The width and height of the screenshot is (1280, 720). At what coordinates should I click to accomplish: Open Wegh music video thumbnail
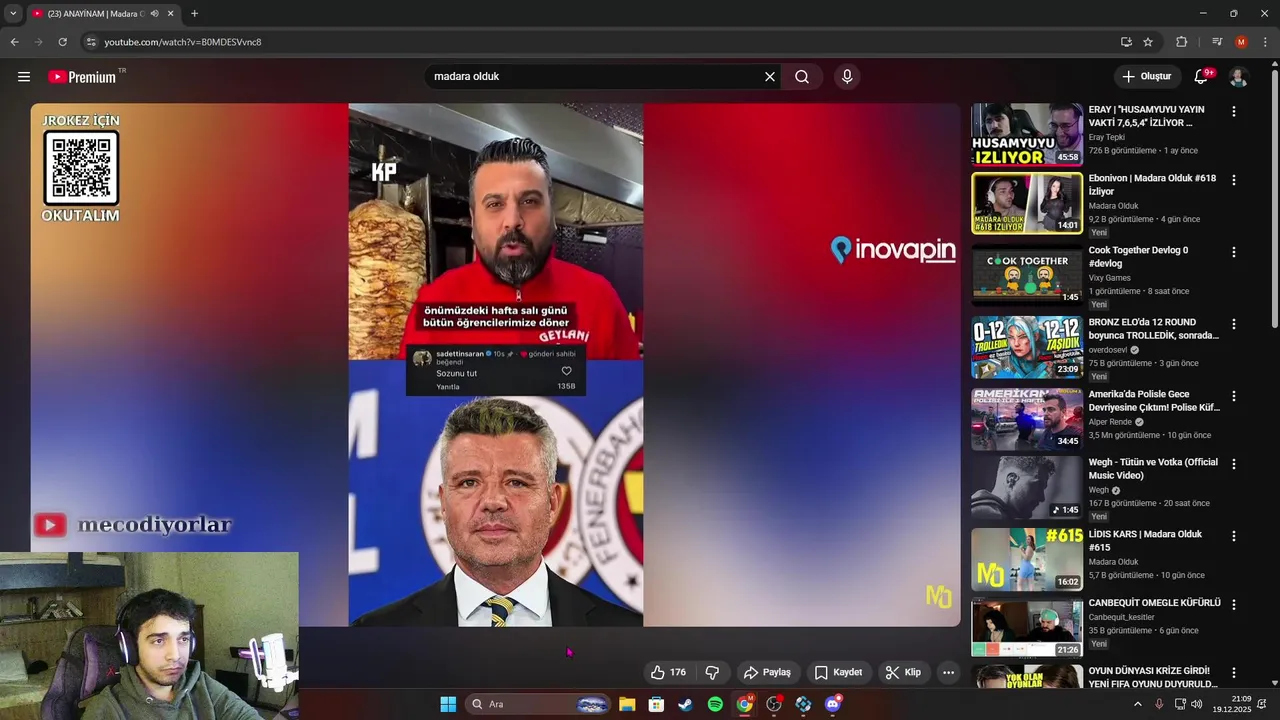tap(1027, 487)
